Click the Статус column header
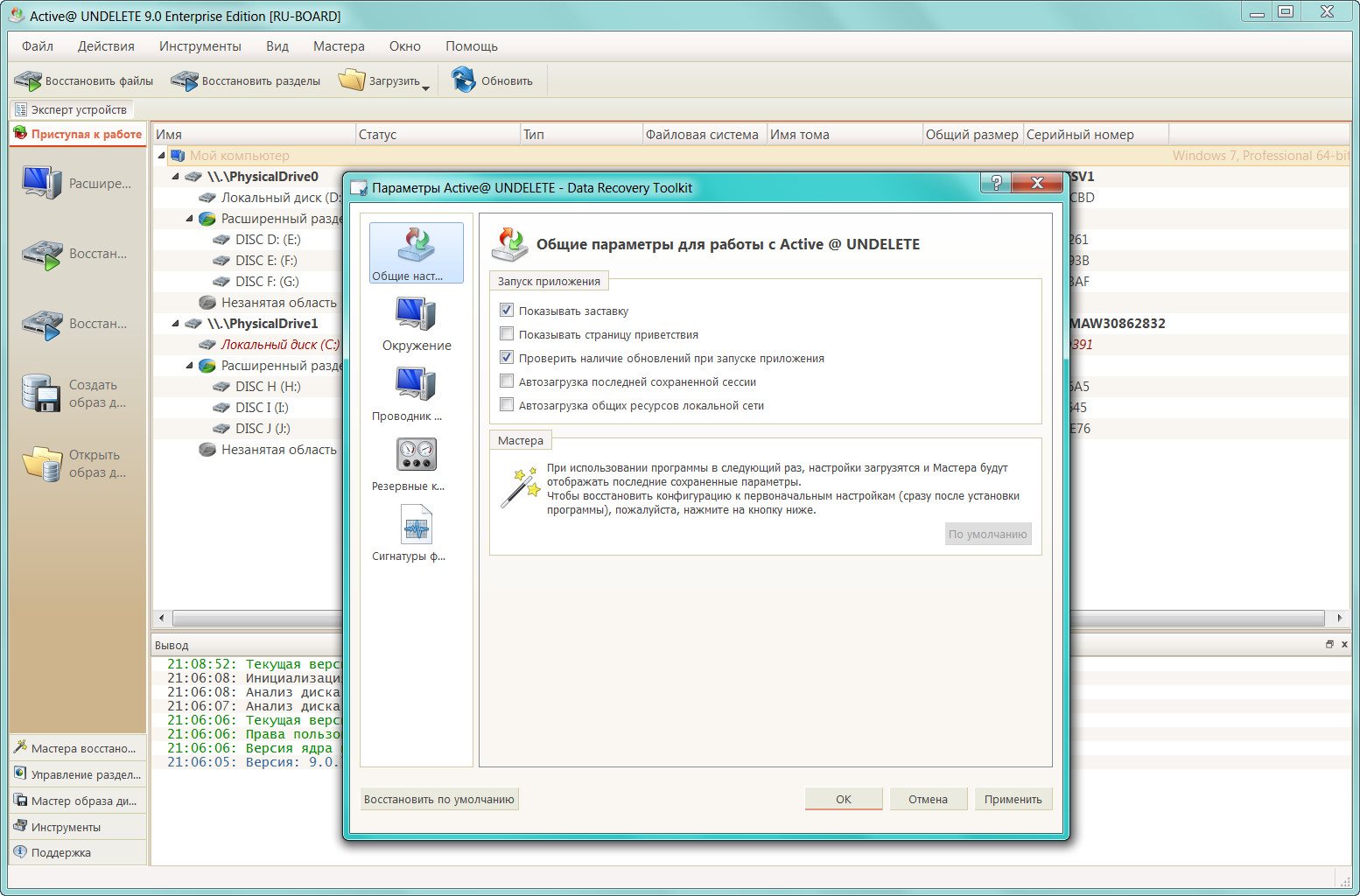1360x896 pixels. 438,134
